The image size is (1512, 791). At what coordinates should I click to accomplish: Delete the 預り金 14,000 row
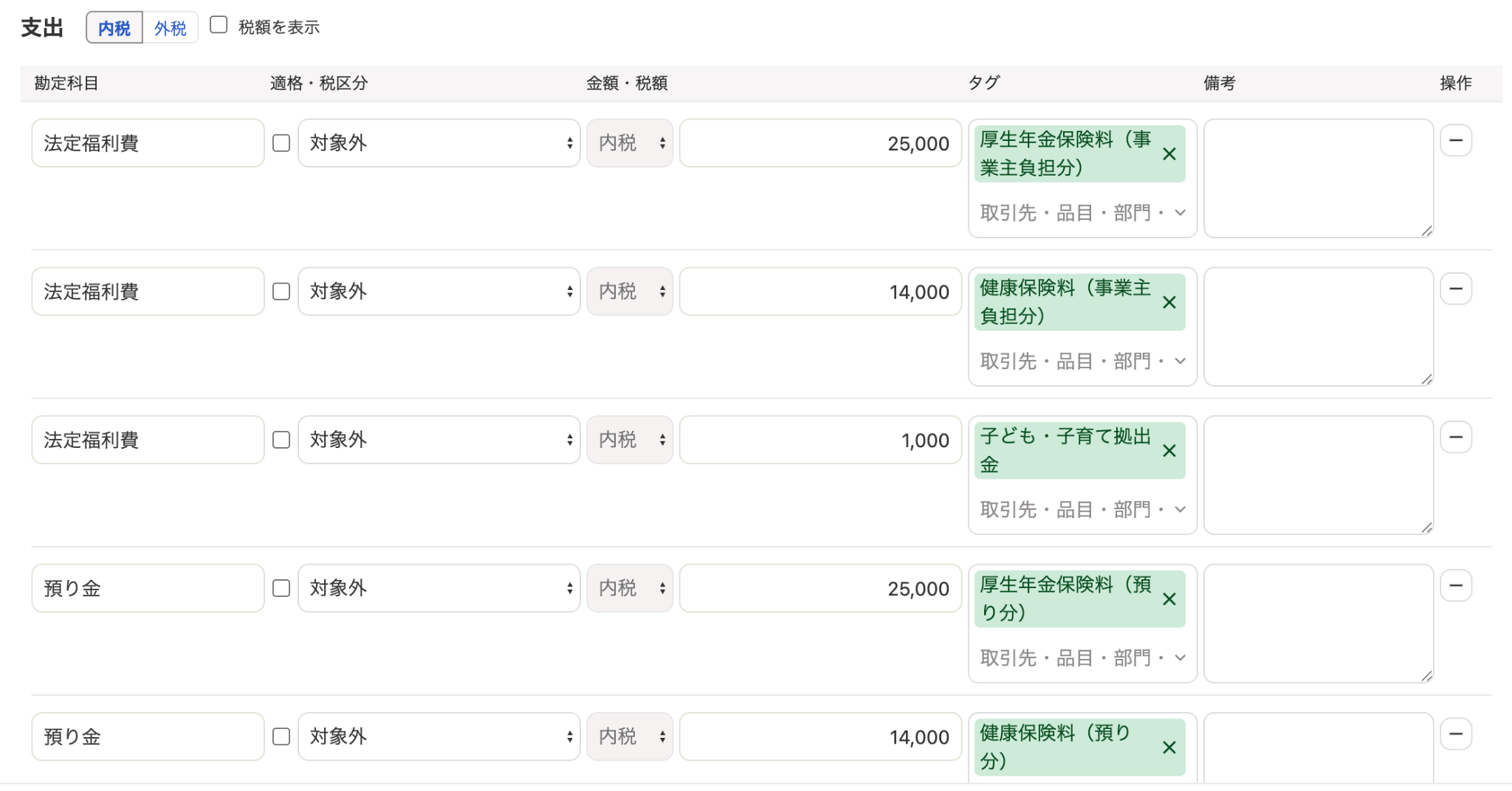pos(1456,734)
